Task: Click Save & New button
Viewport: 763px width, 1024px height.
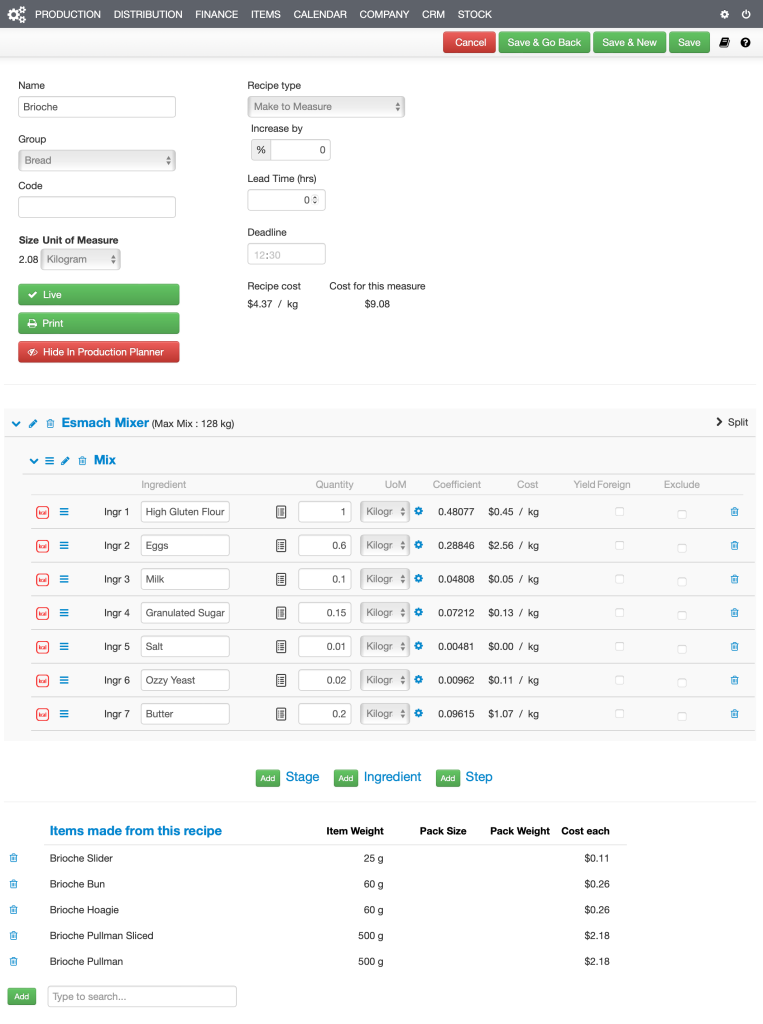Action: click(x=629, y=42)
